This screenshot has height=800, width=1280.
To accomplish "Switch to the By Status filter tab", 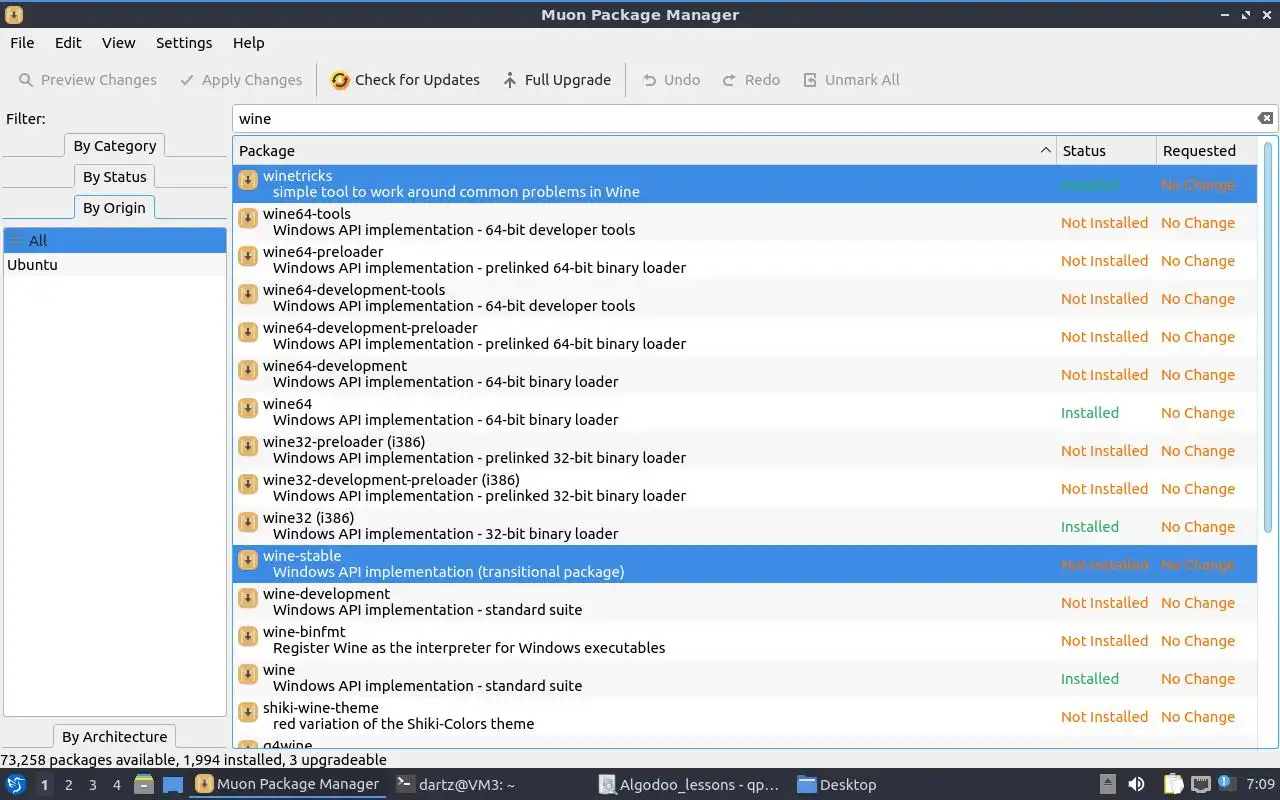I will pyautogui.click(x=114, y=176).
